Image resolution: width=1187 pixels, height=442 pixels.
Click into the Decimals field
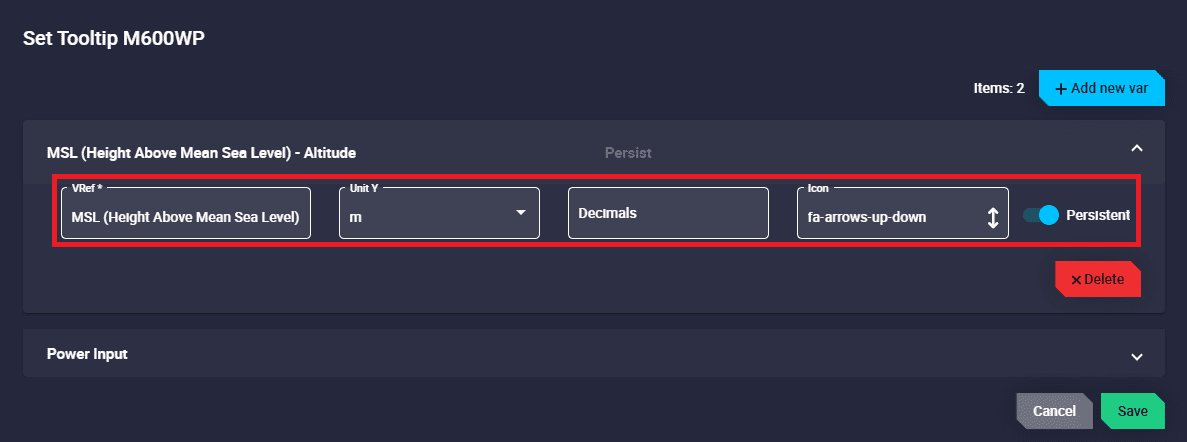(668, 213)
